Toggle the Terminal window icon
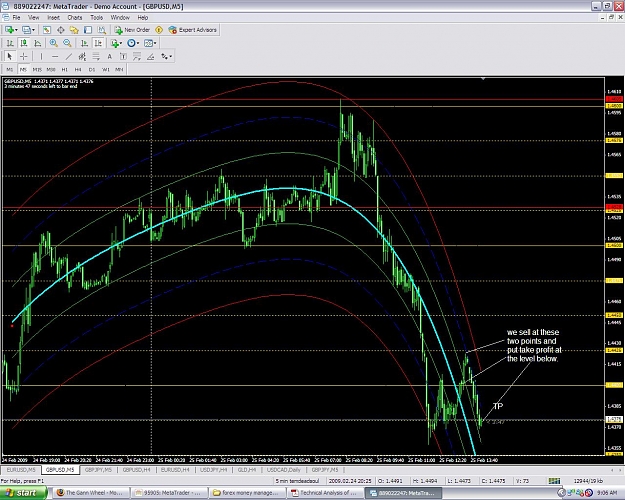 [x=88, y=30]
